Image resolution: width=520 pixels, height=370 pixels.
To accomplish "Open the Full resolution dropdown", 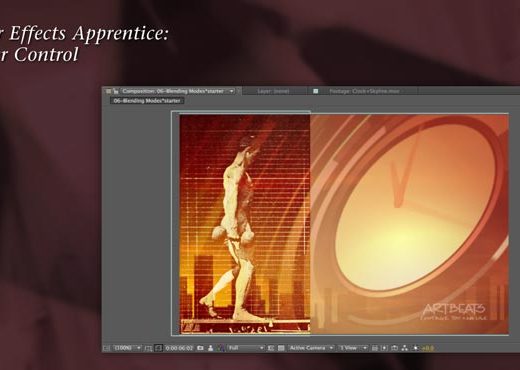I will [245, 348].
